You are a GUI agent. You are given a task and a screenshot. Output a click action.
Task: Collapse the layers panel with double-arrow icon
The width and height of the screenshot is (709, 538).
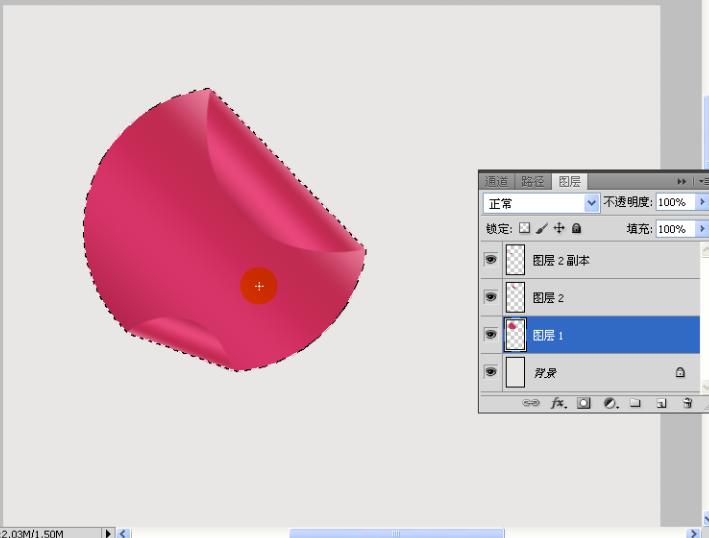(x=681, y=182)
